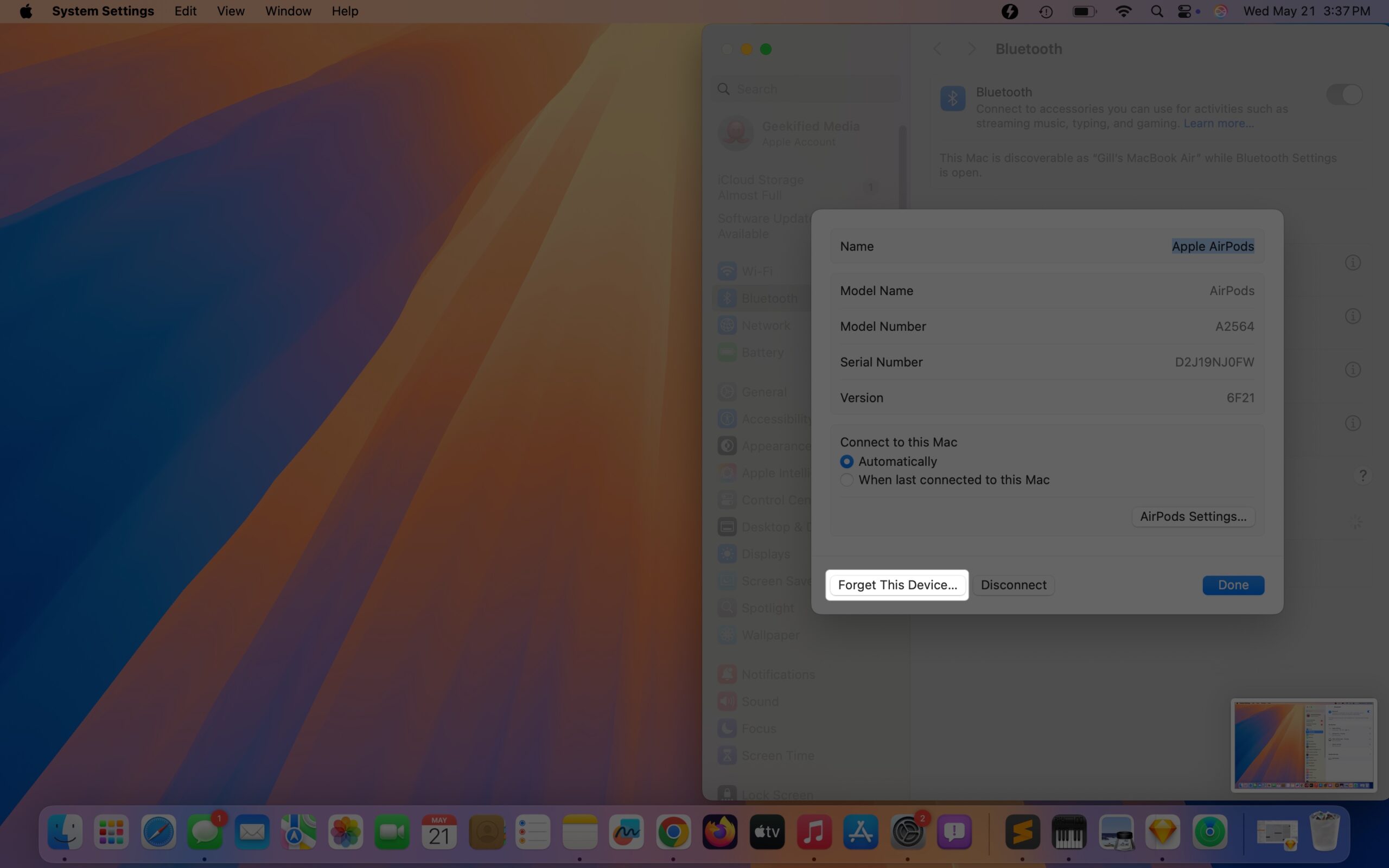Viewport: 1389px width, 868px height.
Task: Click the screenshot thumbnail preview
Action: coord(1303,745)
